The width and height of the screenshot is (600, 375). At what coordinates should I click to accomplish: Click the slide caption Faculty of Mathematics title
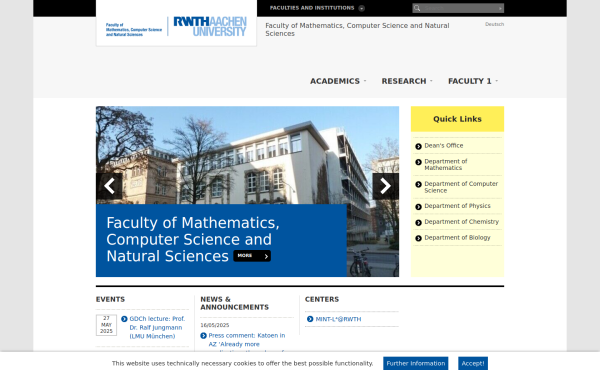(x=192, y=239)
